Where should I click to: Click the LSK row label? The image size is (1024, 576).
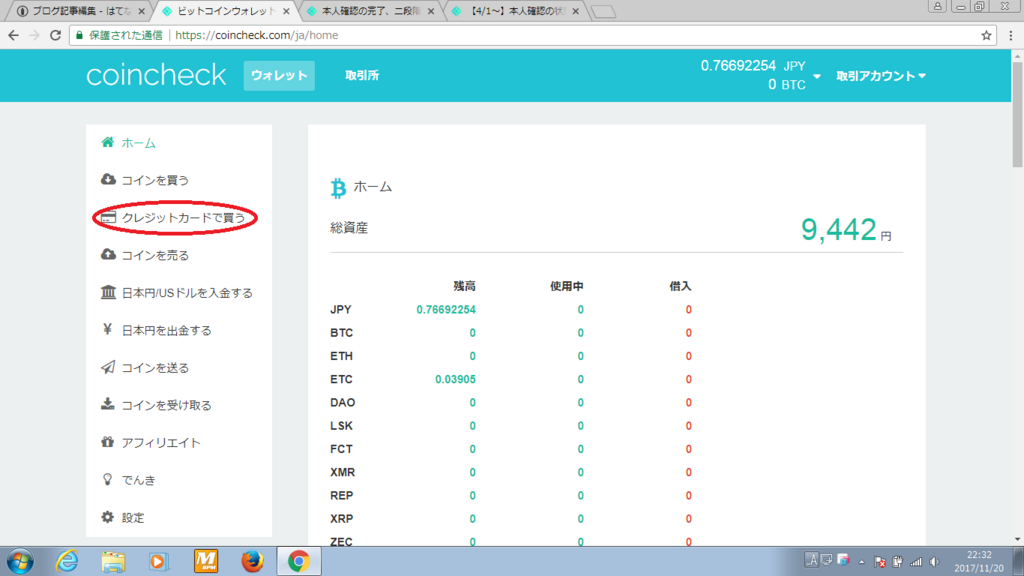coord(342,426)
